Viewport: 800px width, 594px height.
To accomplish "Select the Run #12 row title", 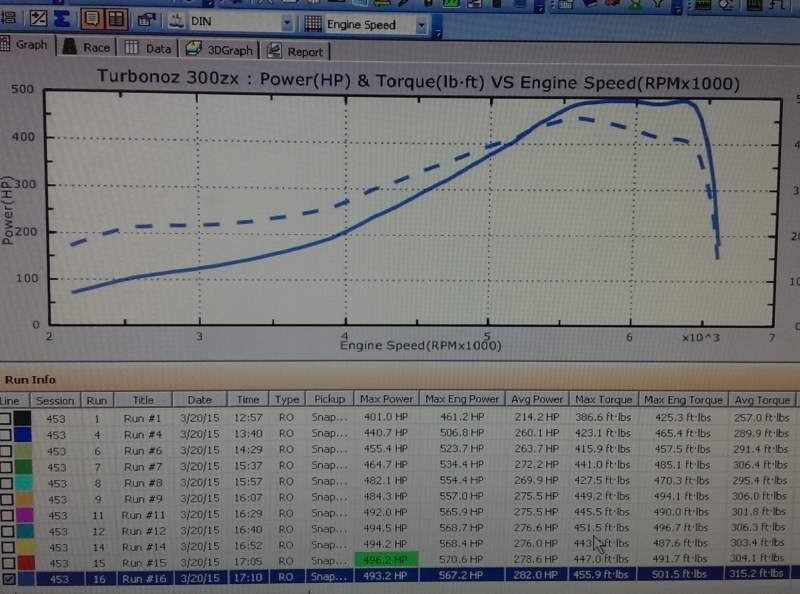I will [x=143, y=529].
